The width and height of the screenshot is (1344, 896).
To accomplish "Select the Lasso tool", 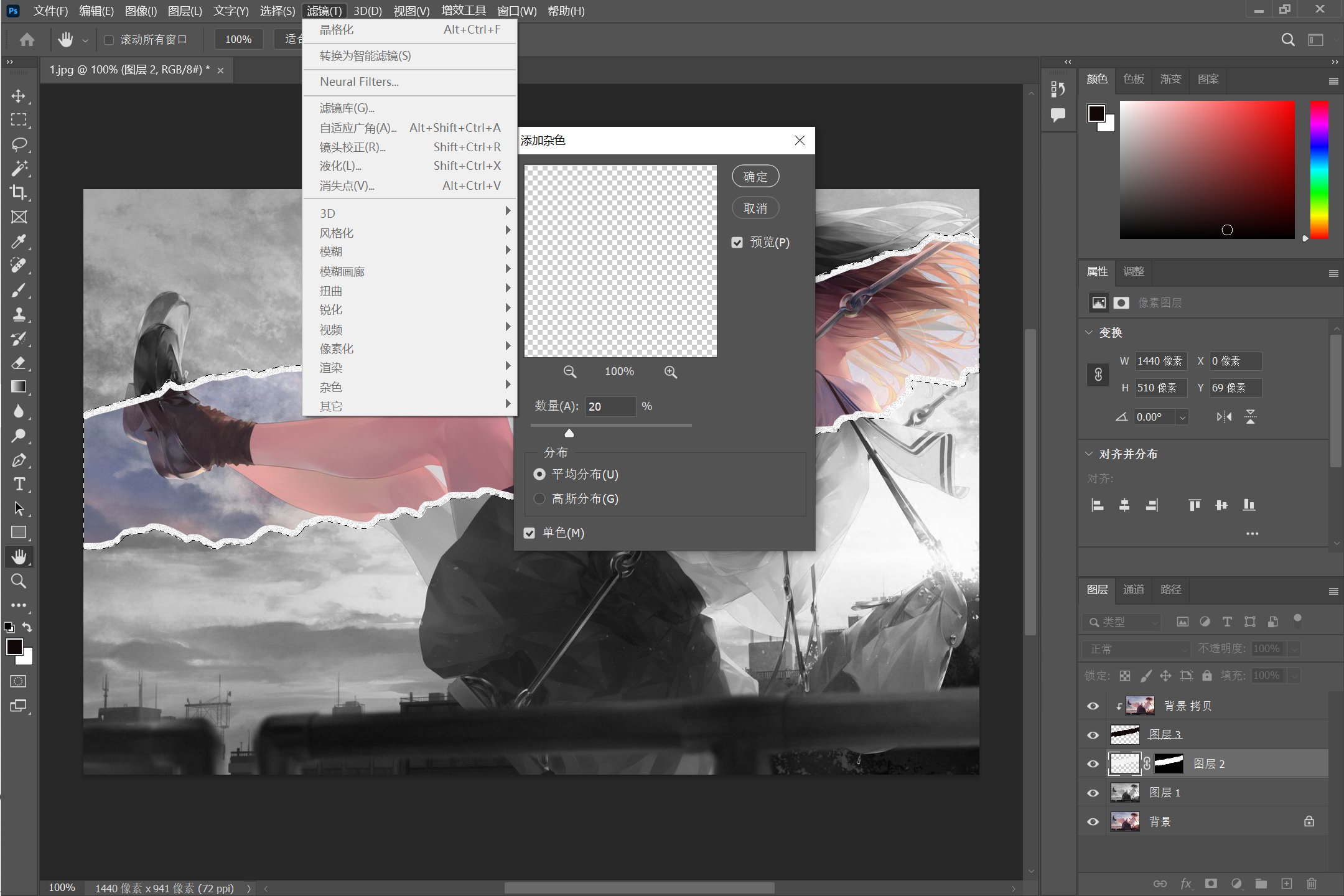I will click(x=19, y=144).
